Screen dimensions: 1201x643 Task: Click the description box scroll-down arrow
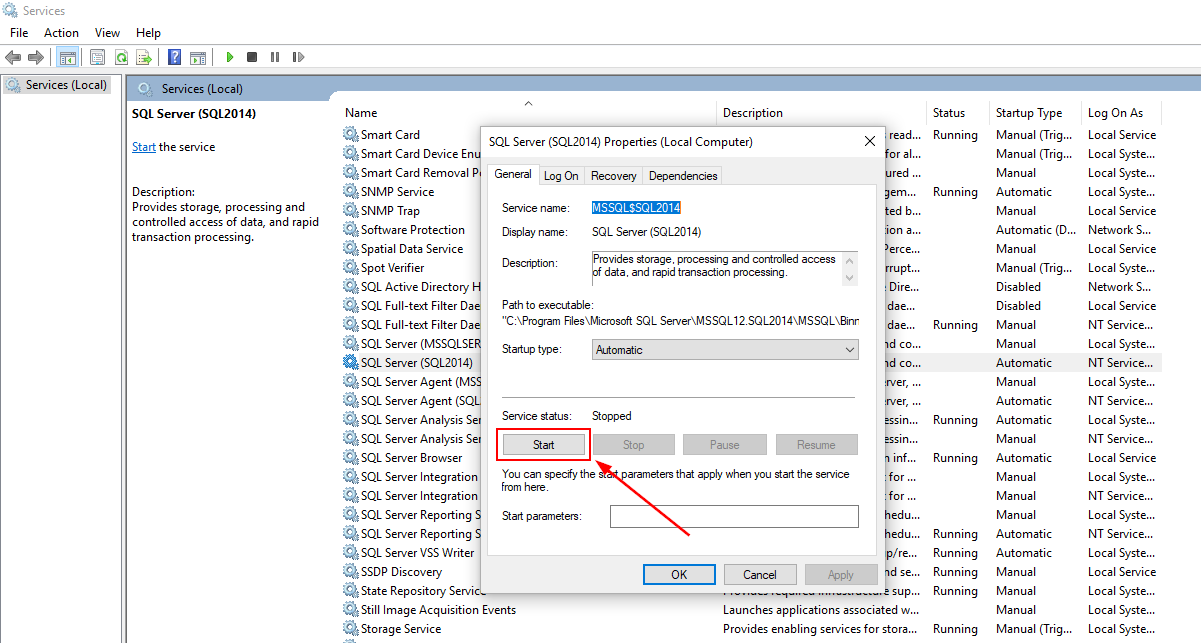pos(851,277)
